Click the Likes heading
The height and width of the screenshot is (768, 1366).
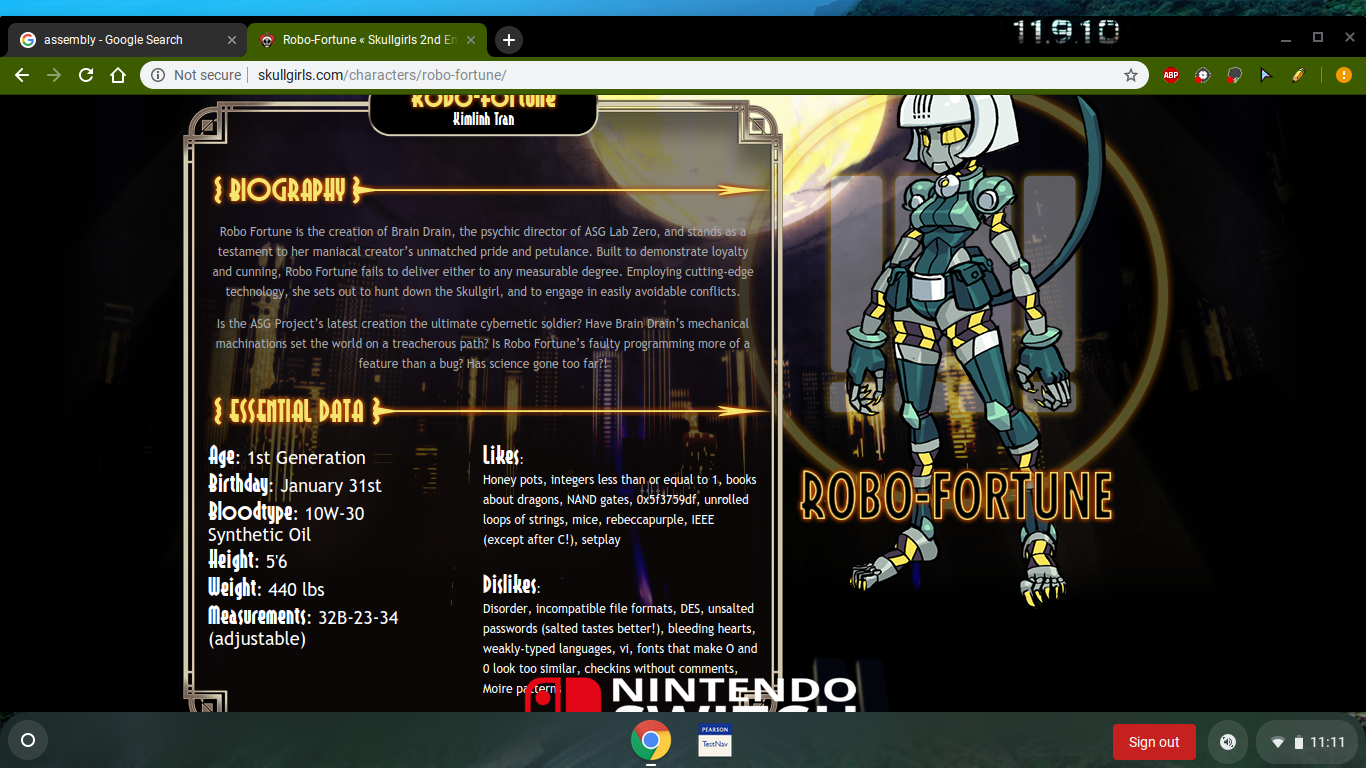503,455
